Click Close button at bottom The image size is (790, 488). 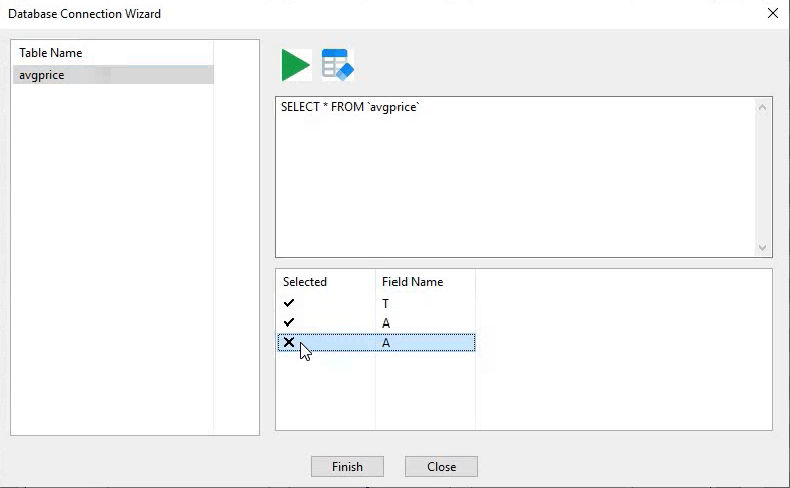coord(441,467)
